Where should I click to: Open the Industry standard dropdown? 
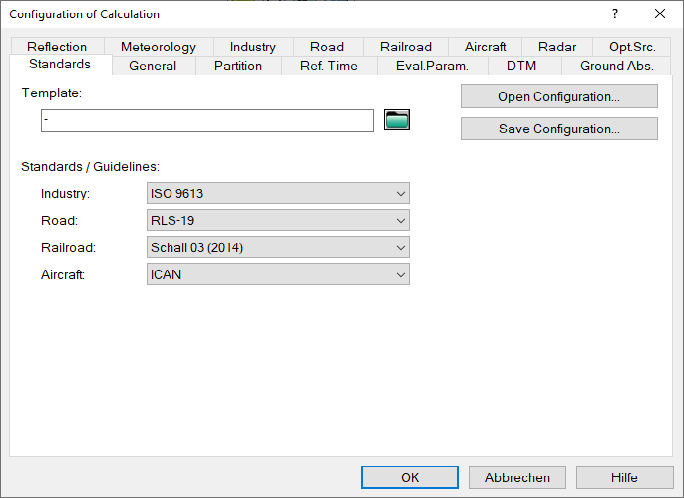click(x=278, y=193)
